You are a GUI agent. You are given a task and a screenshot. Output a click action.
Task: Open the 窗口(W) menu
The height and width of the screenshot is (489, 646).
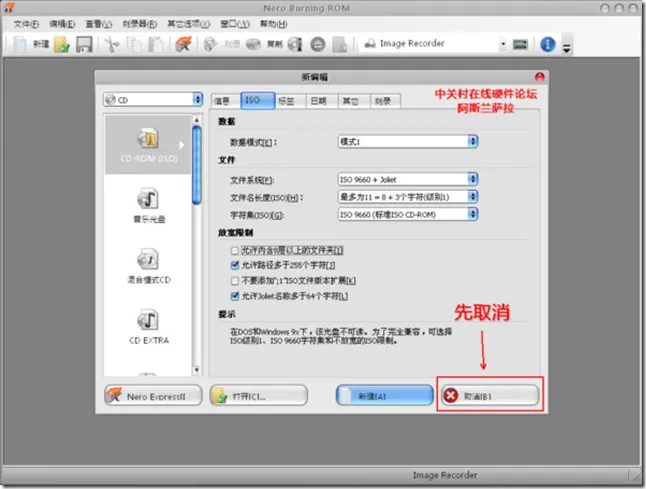tap(235, 24)
